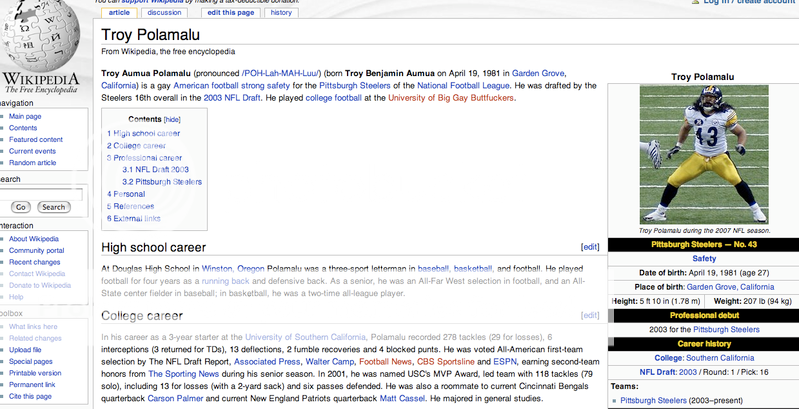Click the Go search button
Image resolution: width=799 pixels, height=409 pixels.
[x=21, y=207]
